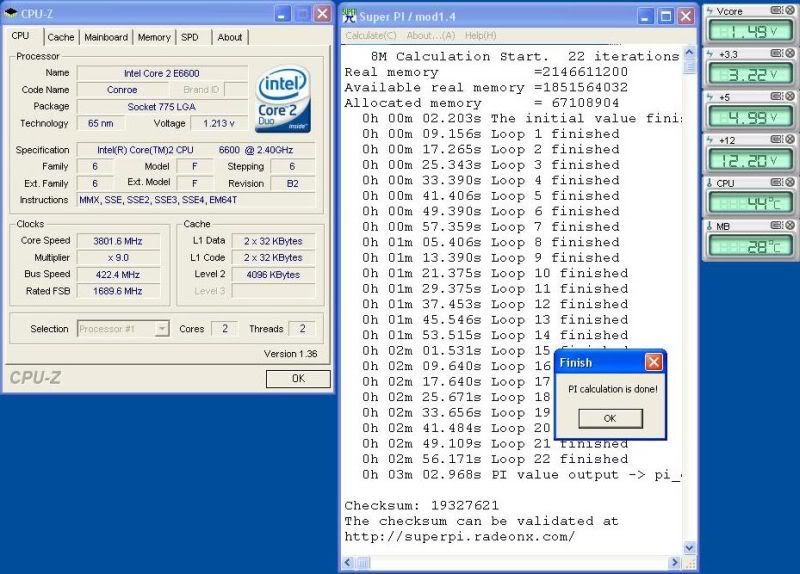Viewport: 800px width, 574px height.
Task: Click OK in the Finish dialog
Action: point(610,418)
